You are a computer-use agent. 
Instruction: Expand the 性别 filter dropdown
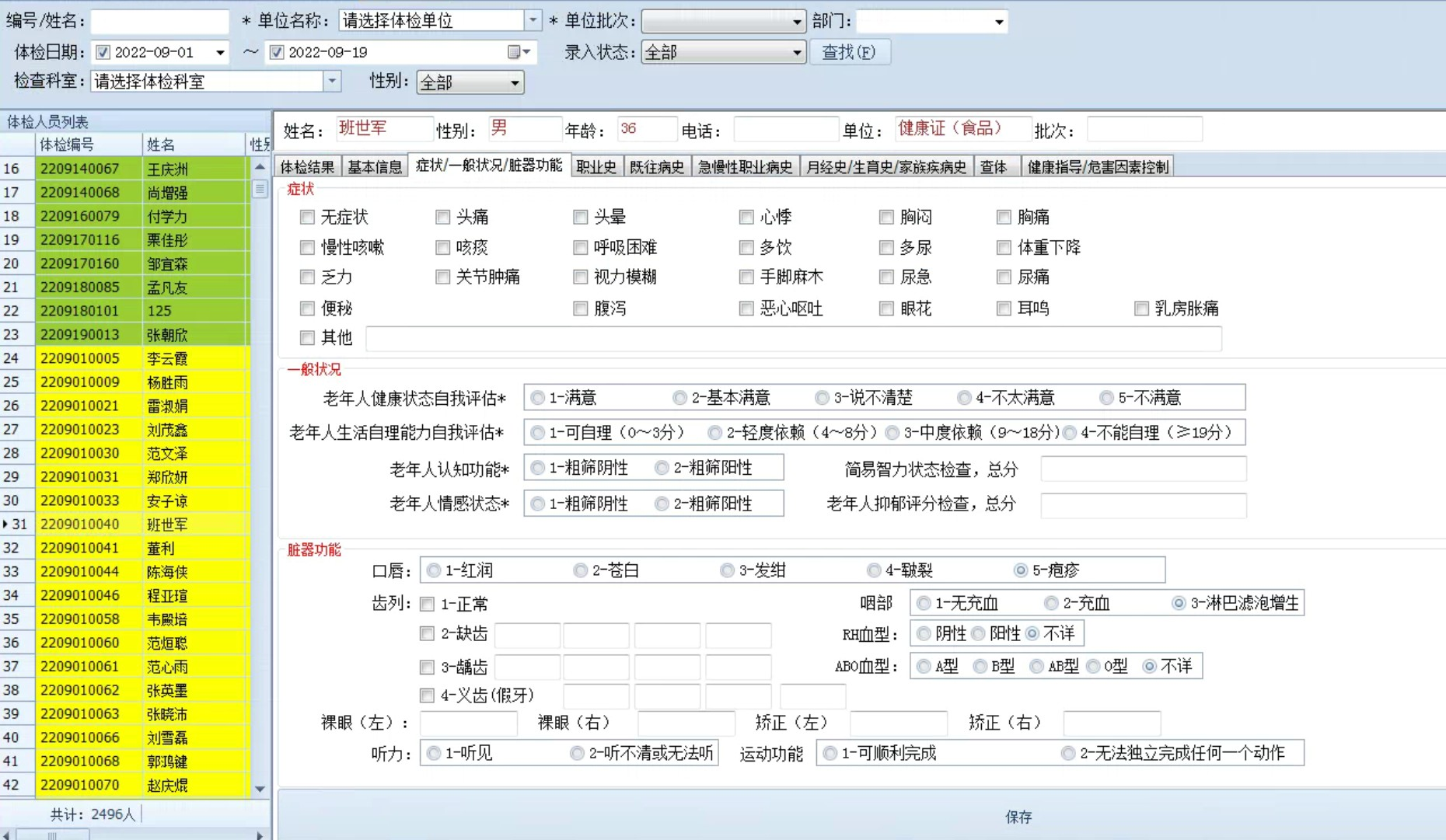pyautogui.click(x=514, y=82)
